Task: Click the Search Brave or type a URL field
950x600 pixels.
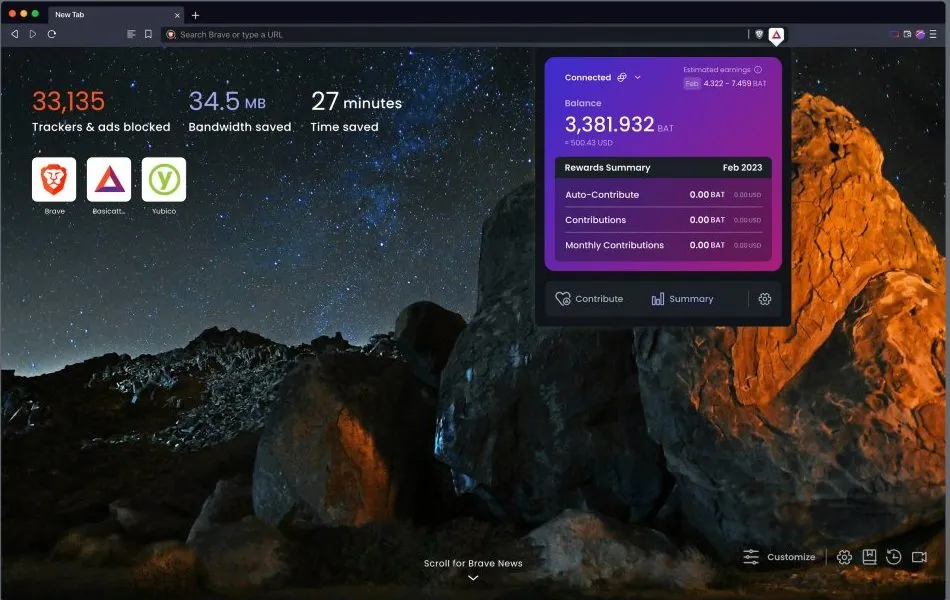Action: pyautogui.click(x=450, y=34)
